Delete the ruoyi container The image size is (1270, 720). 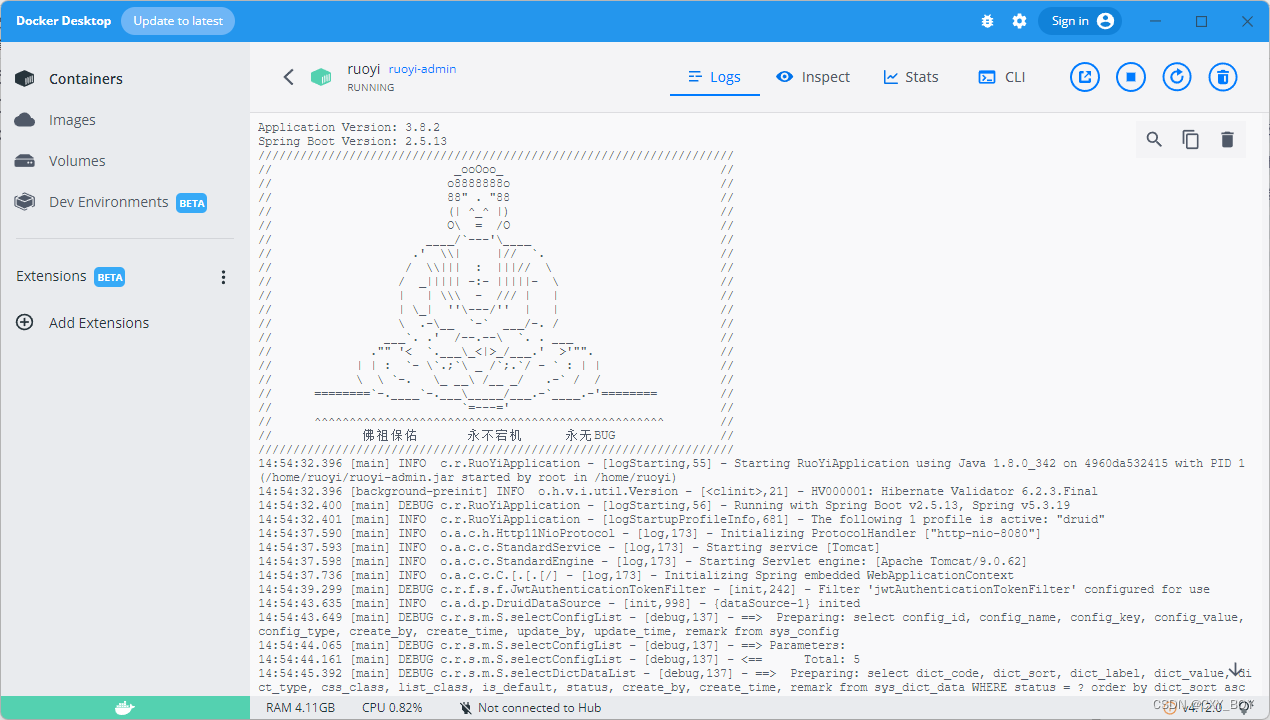[x=1223, y=77]
